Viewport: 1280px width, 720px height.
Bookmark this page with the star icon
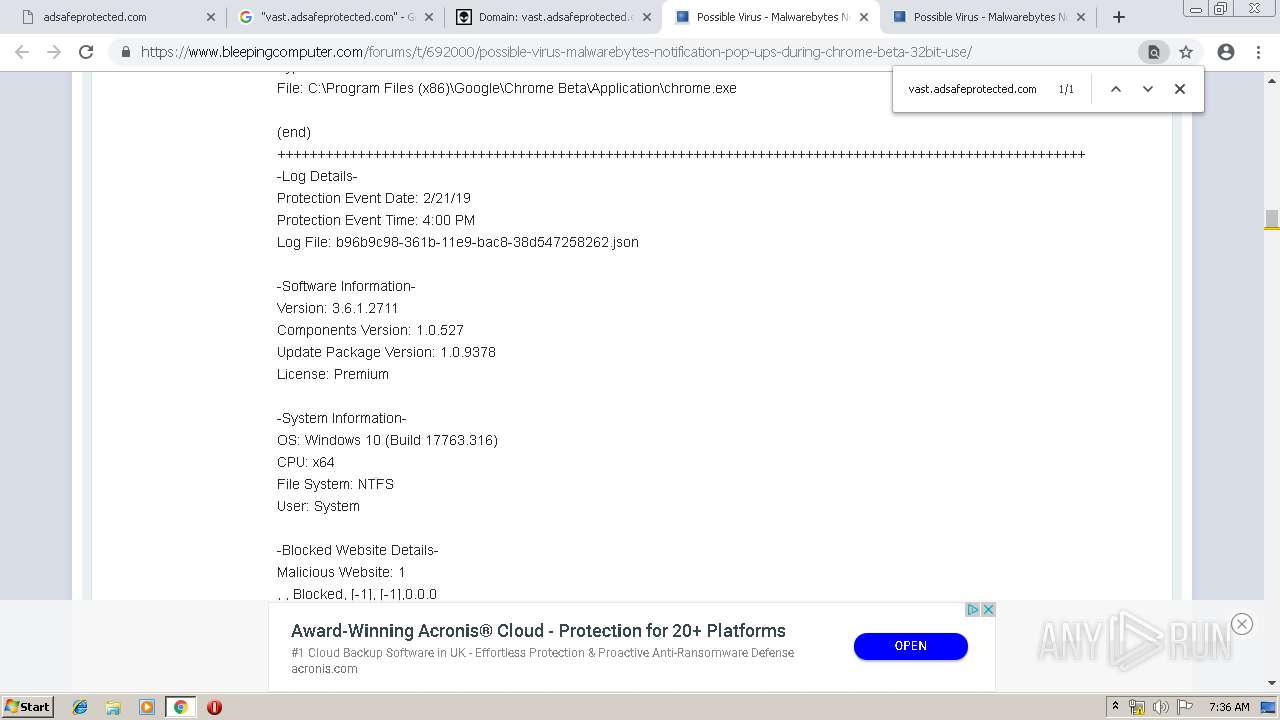(1186, 52)
